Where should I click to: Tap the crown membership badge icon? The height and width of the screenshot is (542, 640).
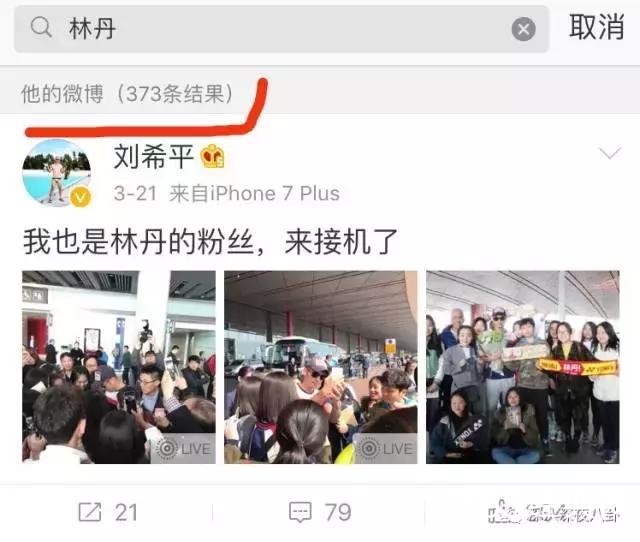click(212, 156)
